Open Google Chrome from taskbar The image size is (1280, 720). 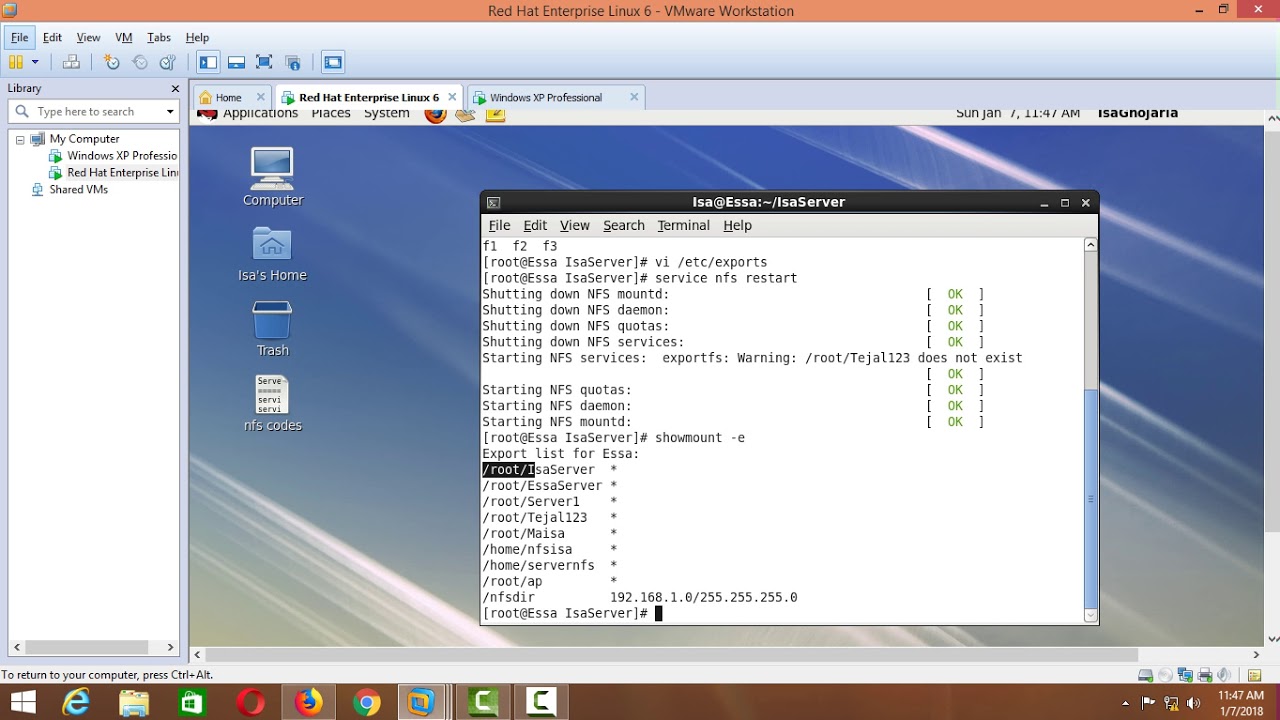click(366, 703)
